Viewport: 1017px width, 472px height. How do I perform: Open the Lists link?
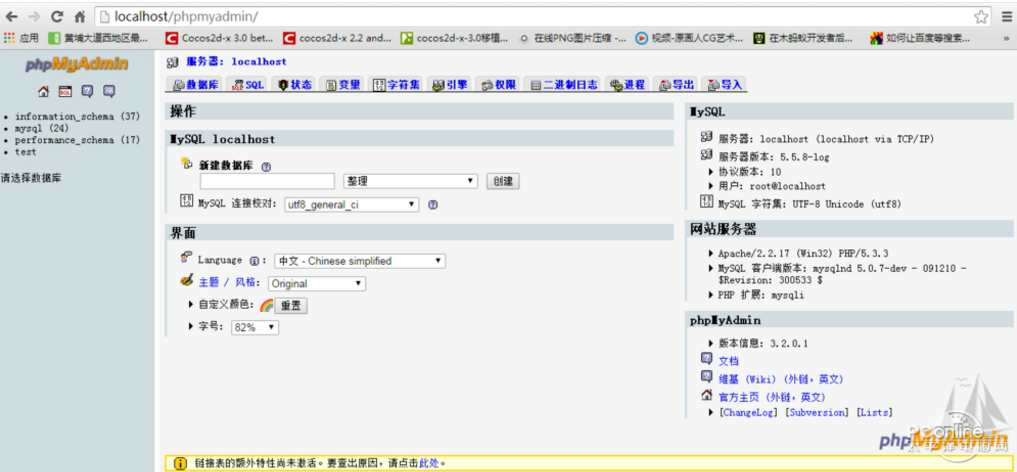pos(874,412)
